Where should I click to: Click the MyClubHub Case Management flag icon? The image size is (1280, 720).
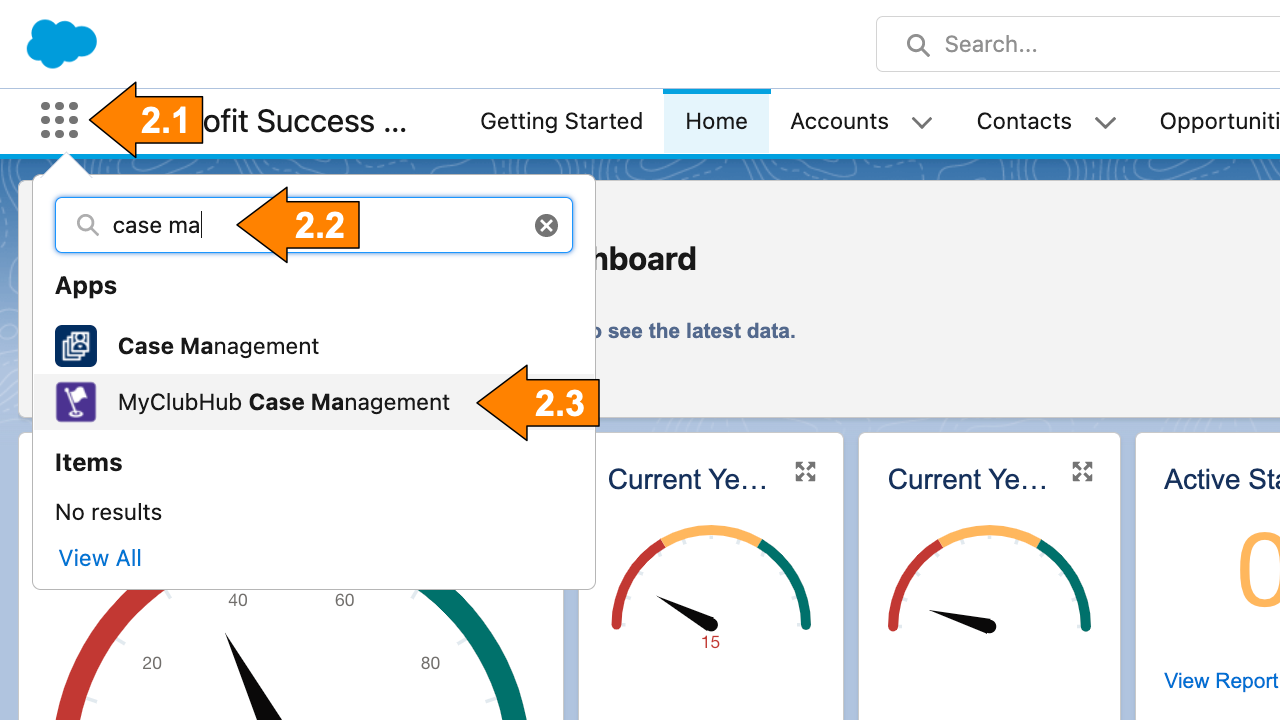point(76,402)
